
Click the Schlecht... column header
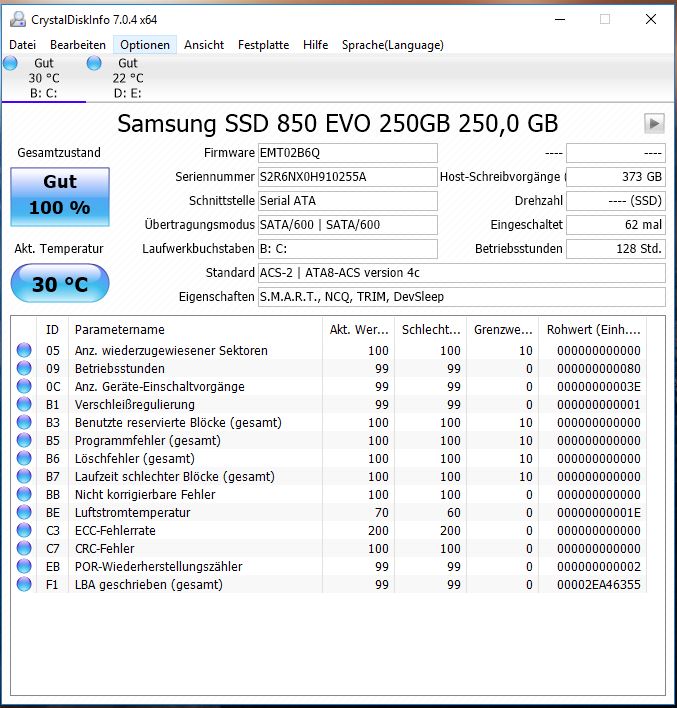click(431, 330)
